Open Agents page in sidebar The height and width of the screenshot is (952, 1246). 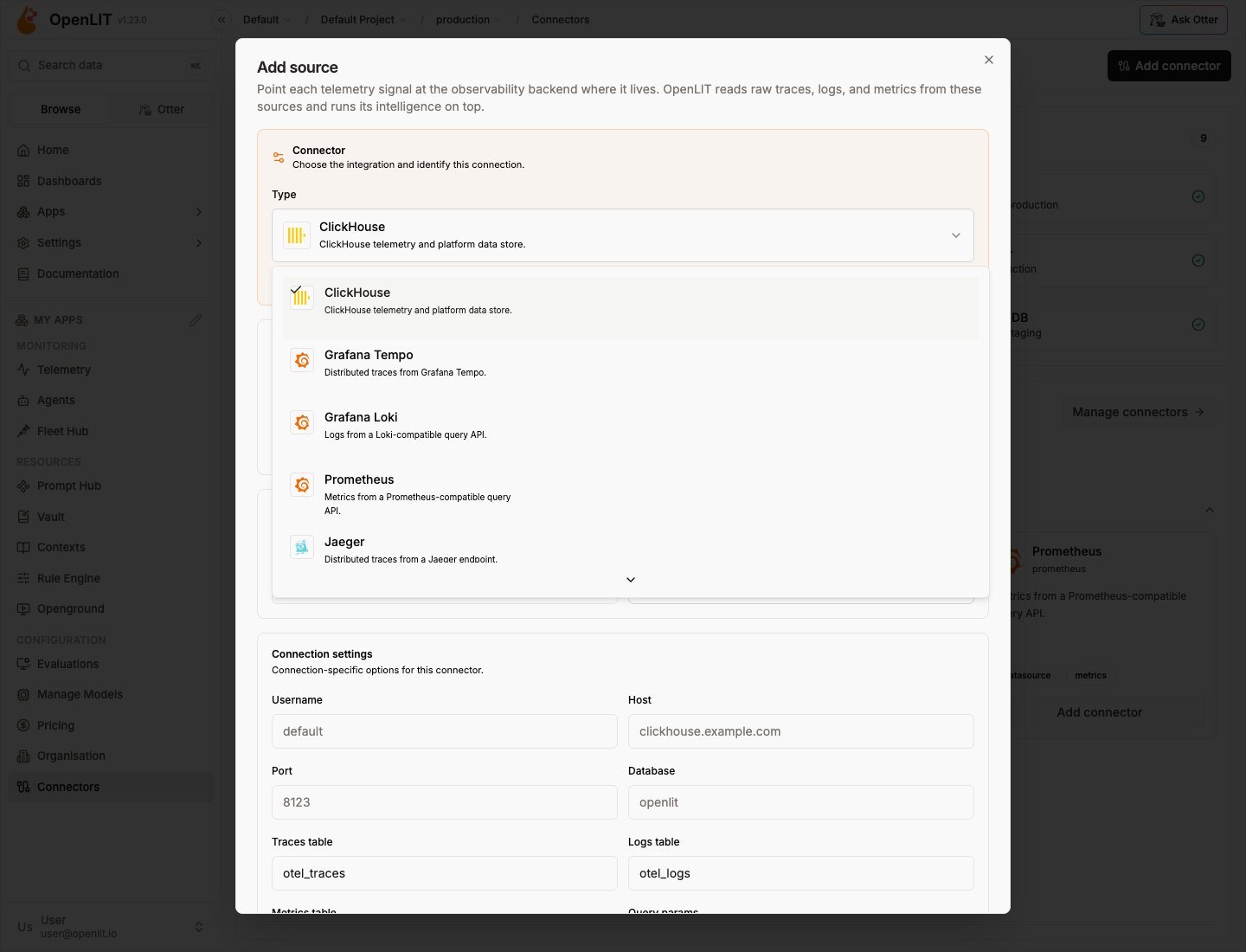pos(112,400)
